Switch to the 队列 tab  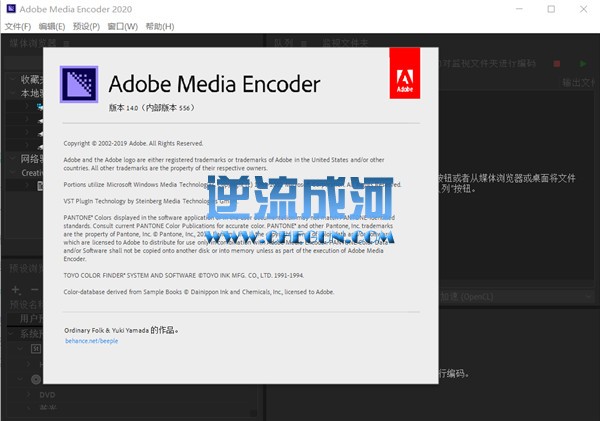pyautogui.click(x=284, y=43)
